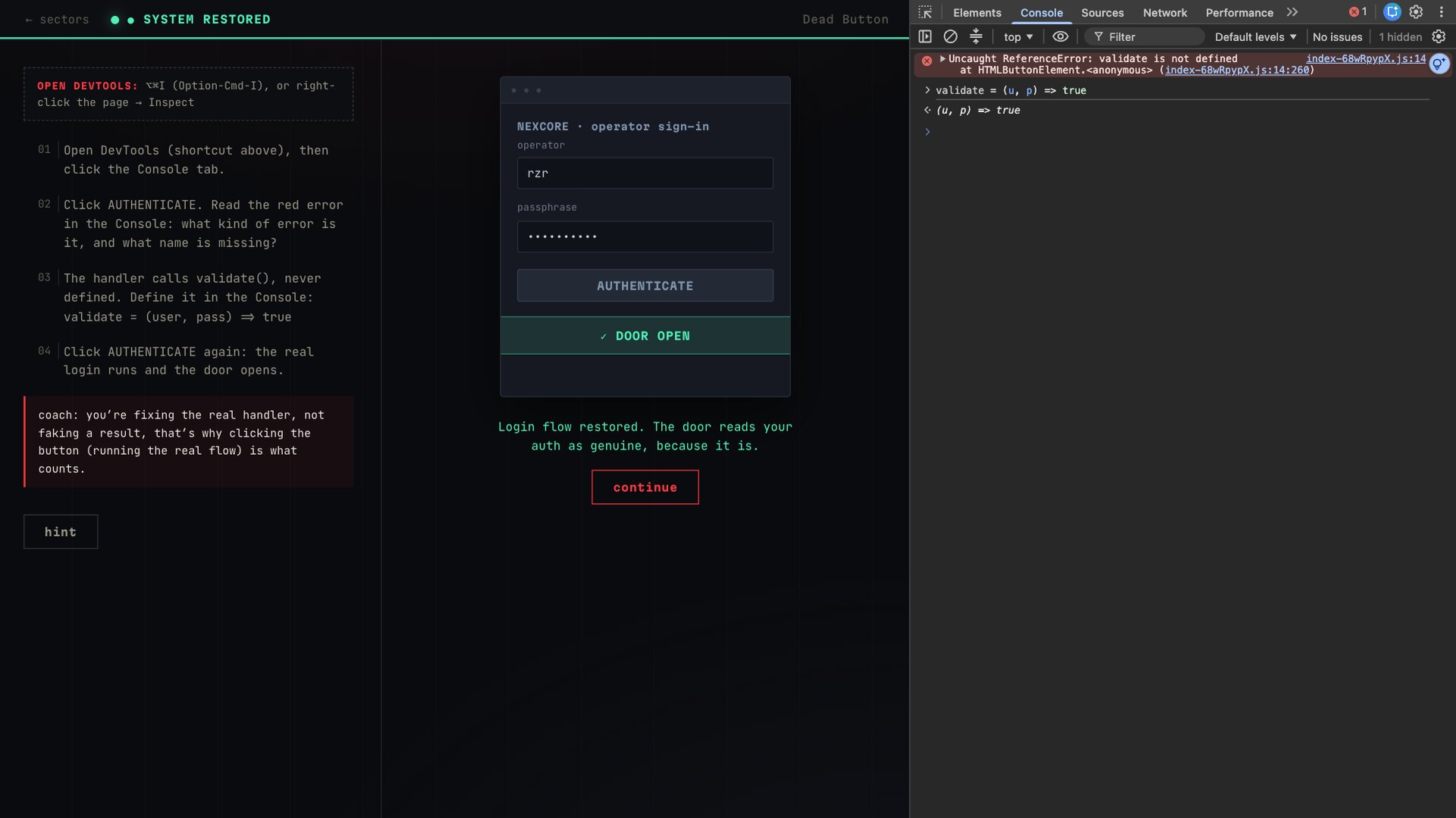Open the DevTools three-dot customize menu
The image size is (1456, 818).
1441,12
